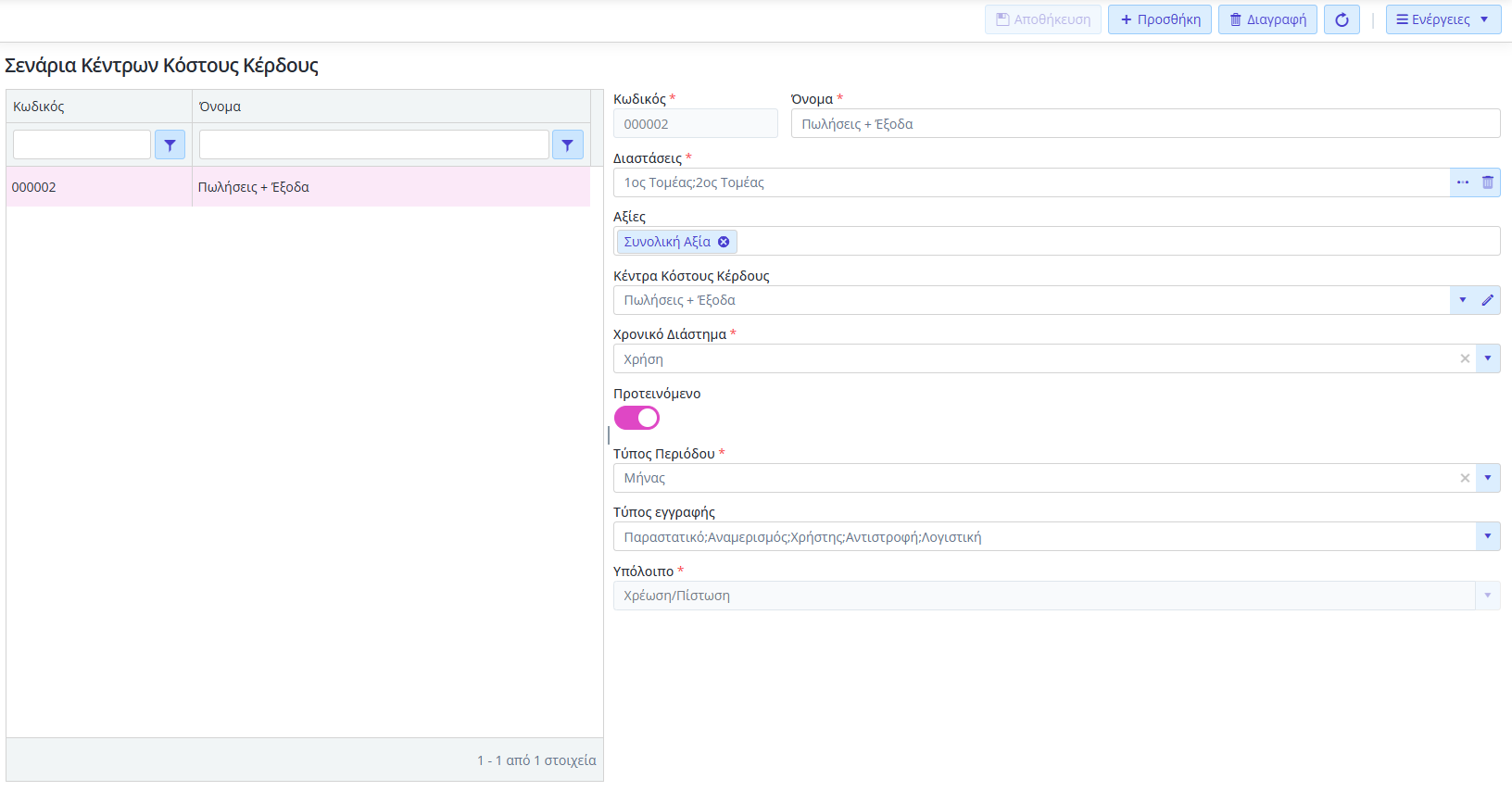Expand the Κέντρα Κόστους Κέρδους dropdown
Viewport: 1512px width, 791px height.
coord(1462,300)
